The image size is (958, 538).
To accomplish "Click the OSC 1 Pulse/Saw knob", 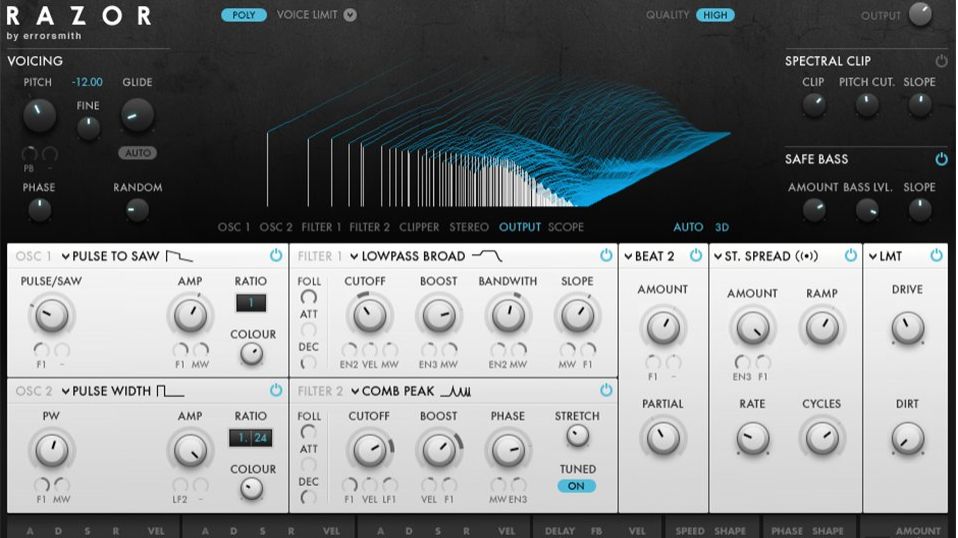I will tap(51, 316).
